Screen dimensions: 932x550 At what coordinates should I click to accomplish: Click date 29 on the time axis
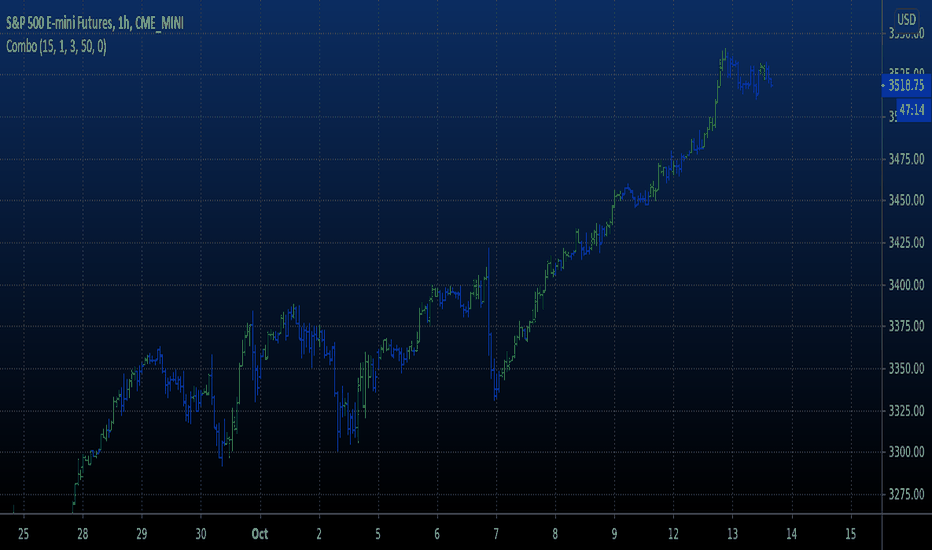pos(141,534)
